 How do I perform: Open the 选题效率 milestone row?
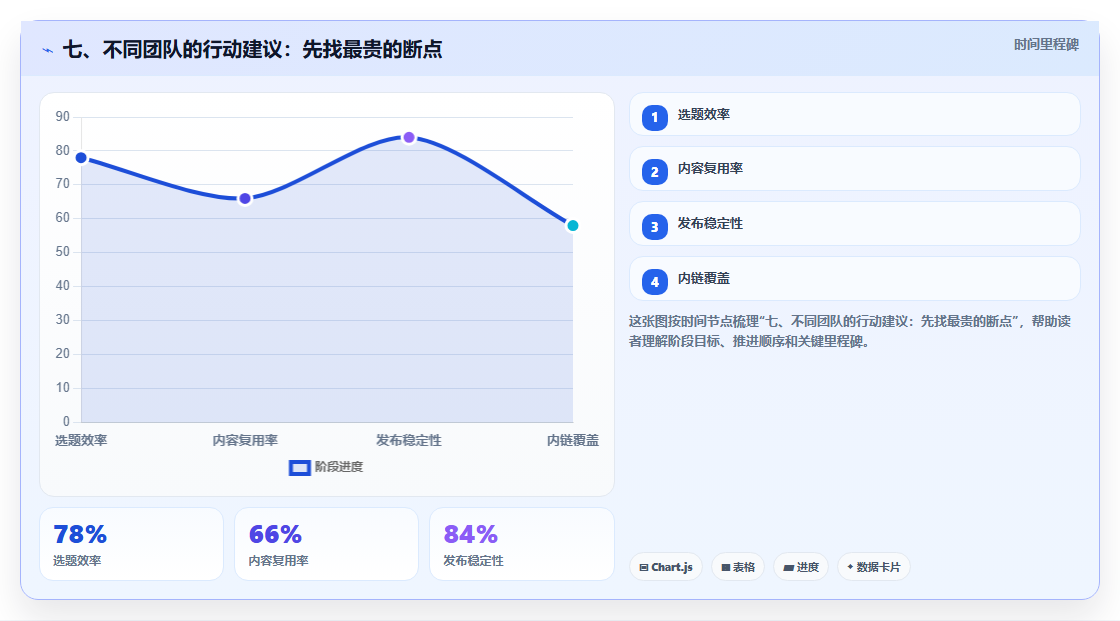854,114
